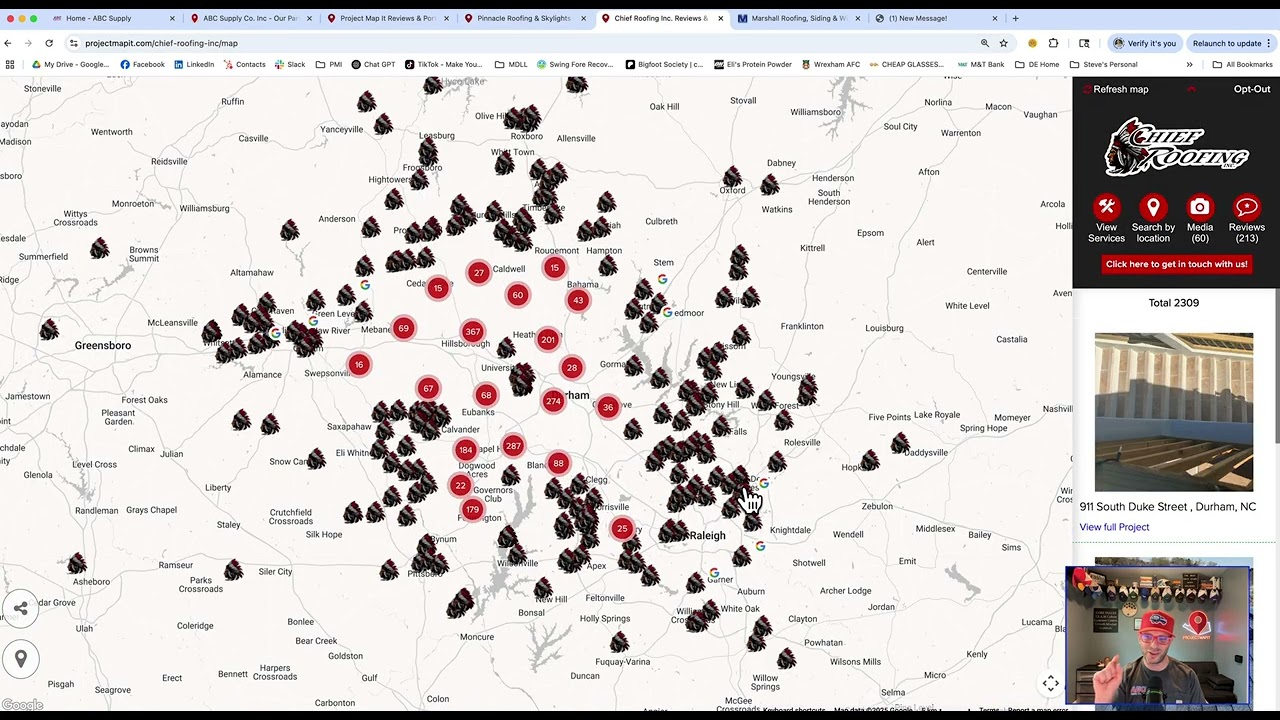Open the Chat GPT bookmark
Viewport: 1280px width, 720px height.
373,64
